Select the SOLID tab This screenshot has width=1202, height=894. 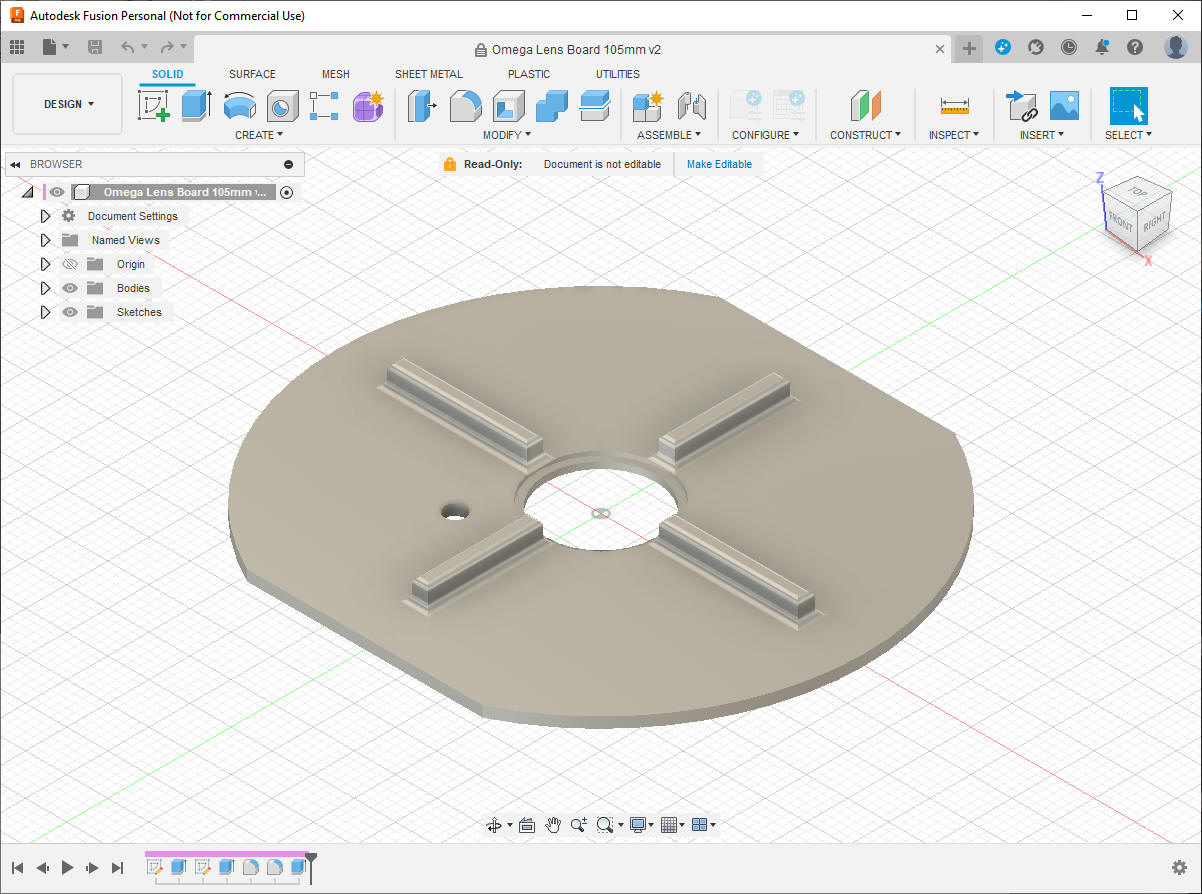tap(168, 74)
